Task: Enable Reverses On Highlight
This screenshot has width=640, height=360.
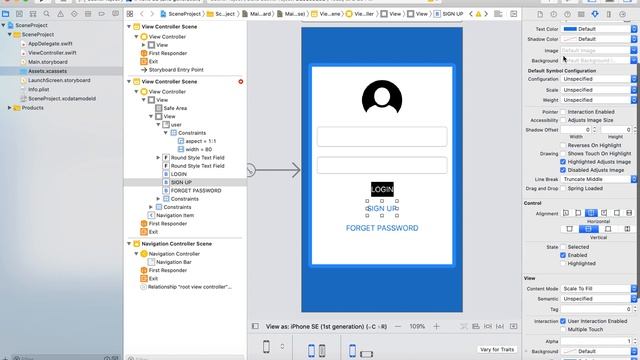Action: click(x=563, y=145)
